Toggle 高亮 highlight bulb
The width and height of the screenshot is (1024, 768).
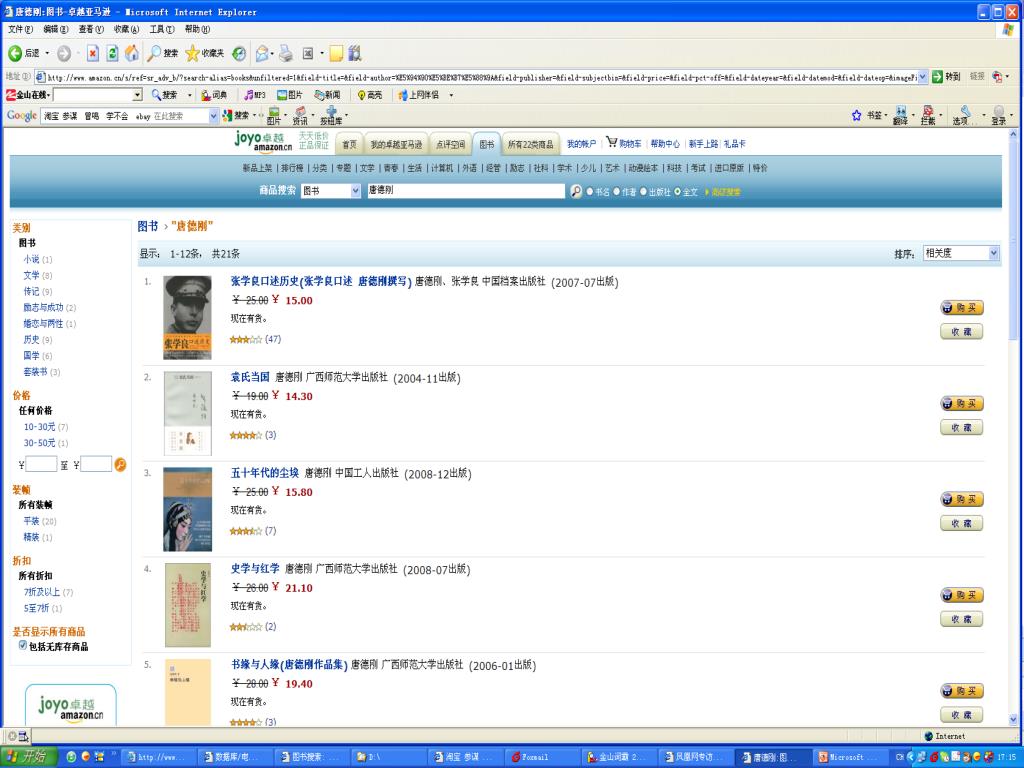[x=370, y=95]
